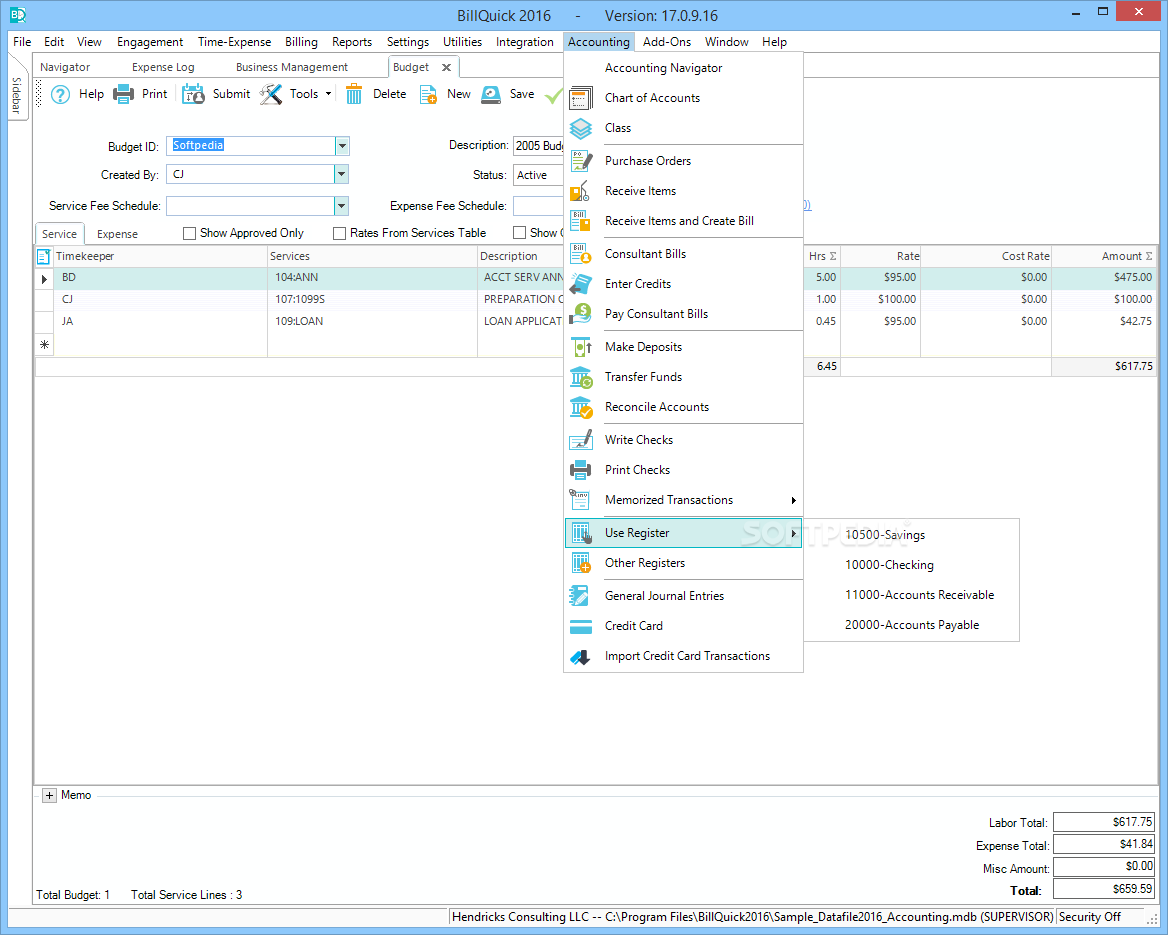Image resolution: width=1168 pixels, height=935 pixels.
Task: Open the Make Deposits icon
Action: [580, 347]
